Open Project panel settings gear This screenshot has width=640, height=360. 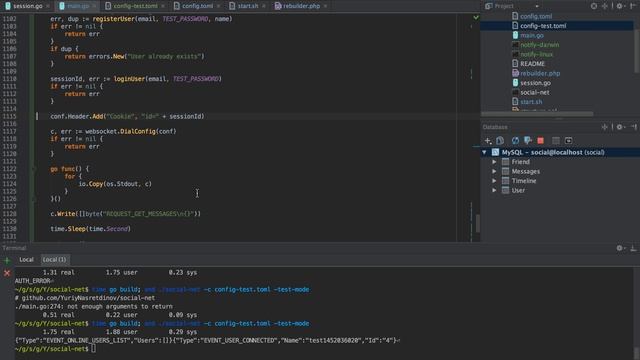click(620, 6)
